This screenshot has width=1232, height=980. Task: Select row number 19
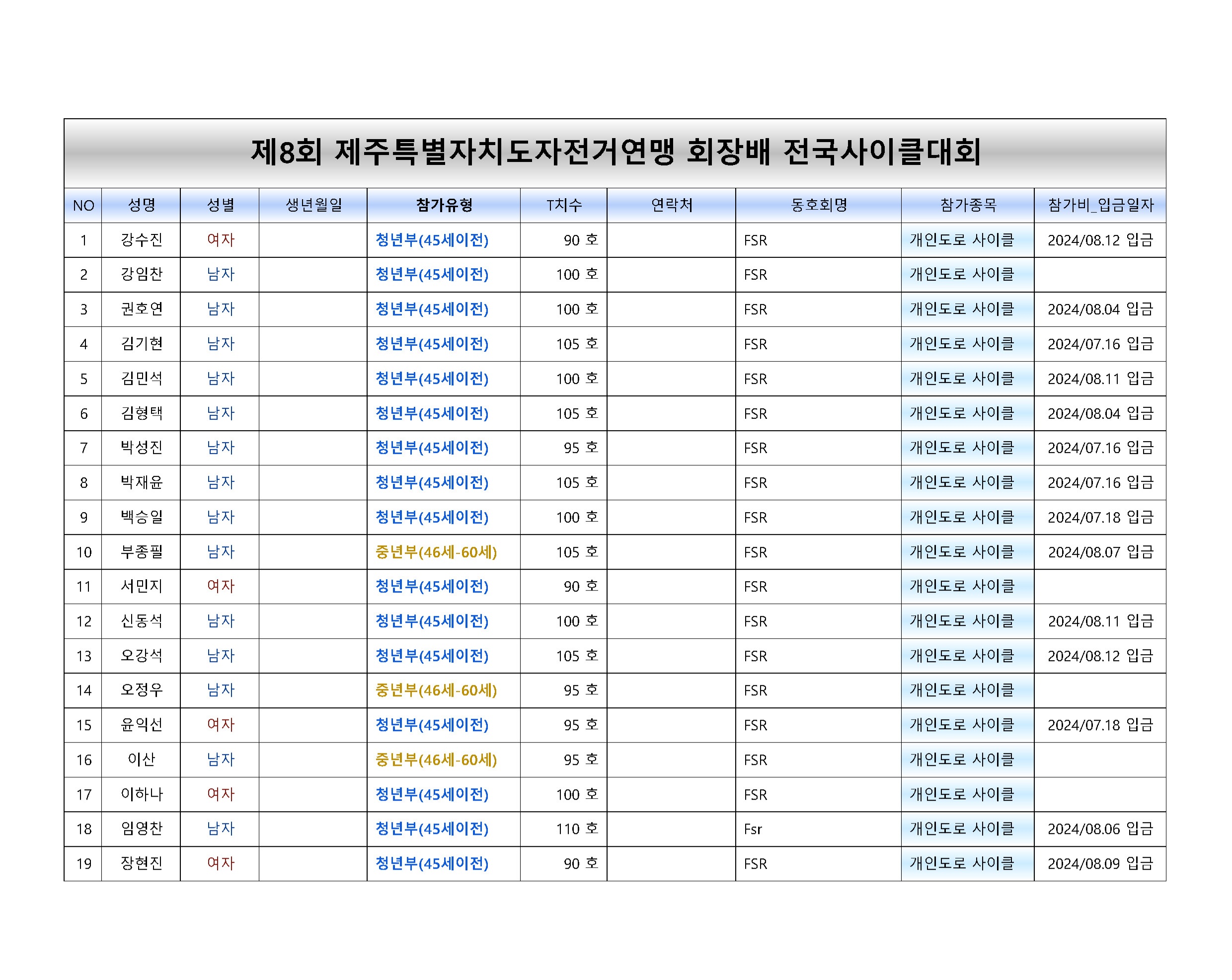tap(84, 865)
